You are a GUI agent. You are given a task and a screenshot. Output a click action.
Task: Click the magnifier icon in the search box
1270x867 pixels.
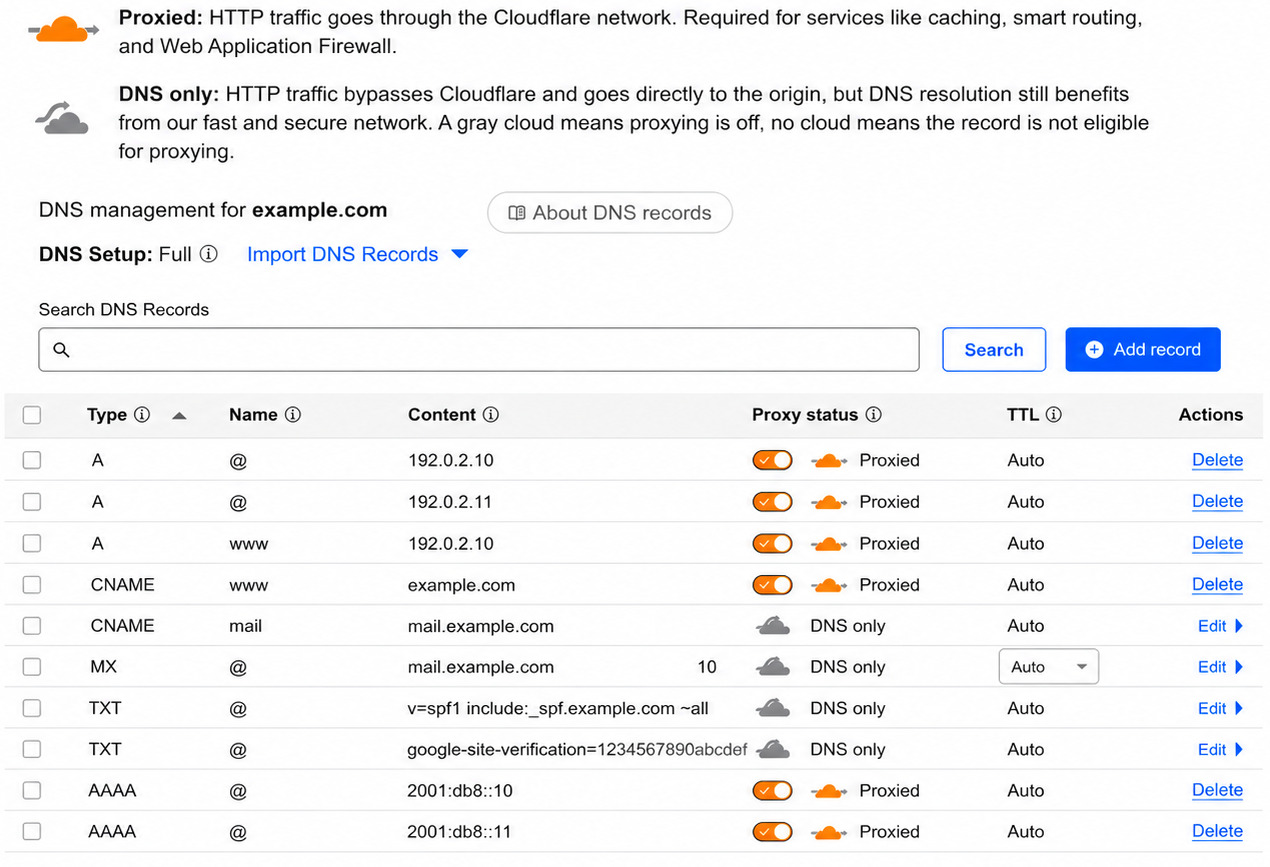coord(61,350)
